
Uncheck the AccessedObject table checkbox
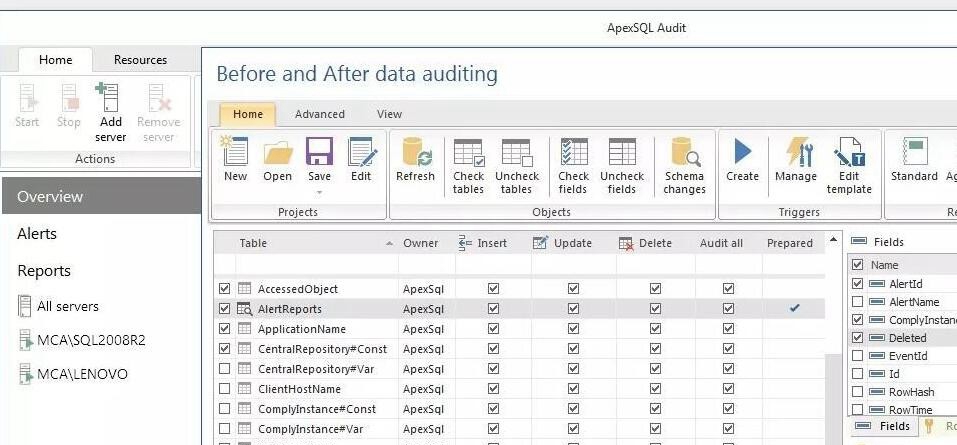pyautogui.click(x=225, y=288)
